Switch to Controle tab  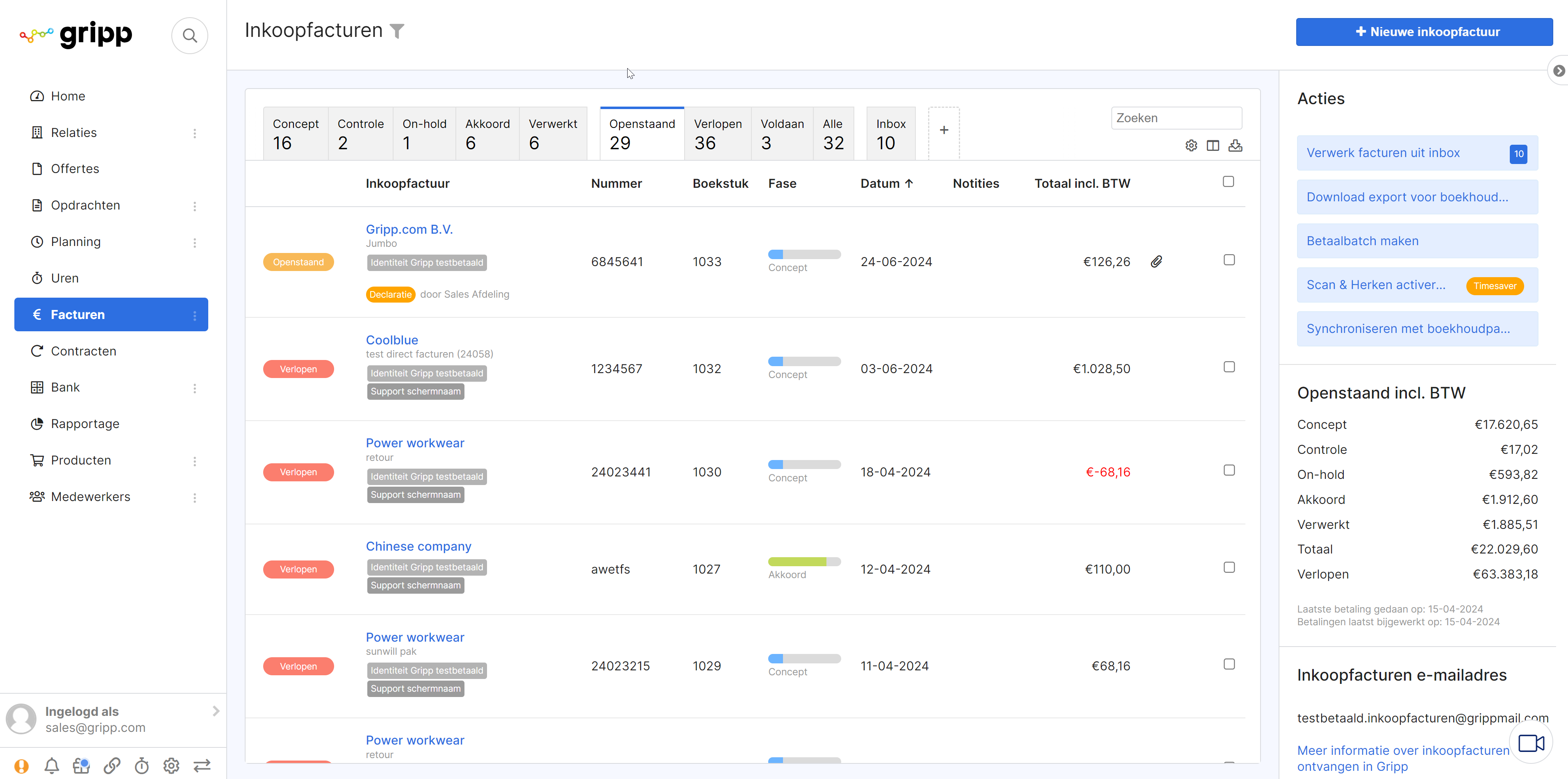point(360,134)
